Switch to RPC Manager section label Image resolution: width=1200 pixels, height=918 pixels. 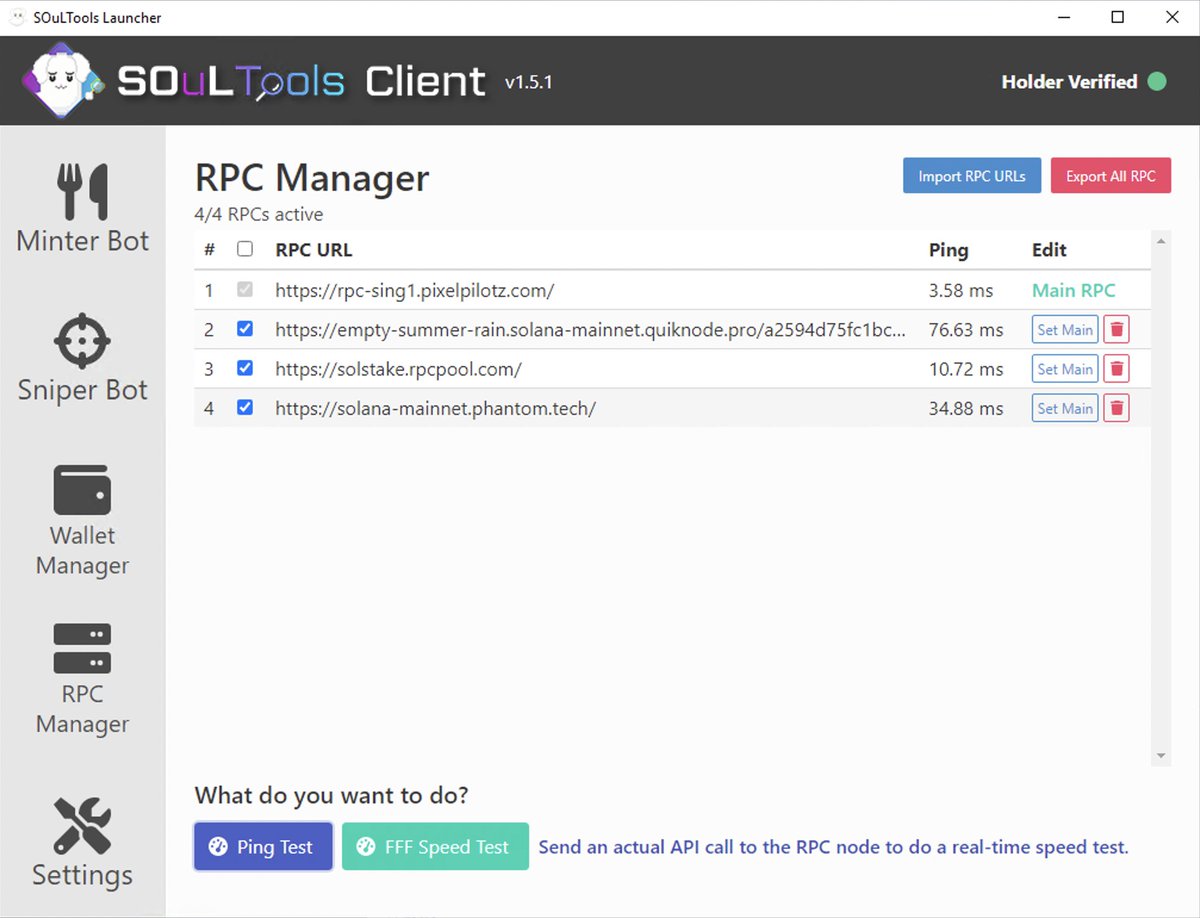83,709
